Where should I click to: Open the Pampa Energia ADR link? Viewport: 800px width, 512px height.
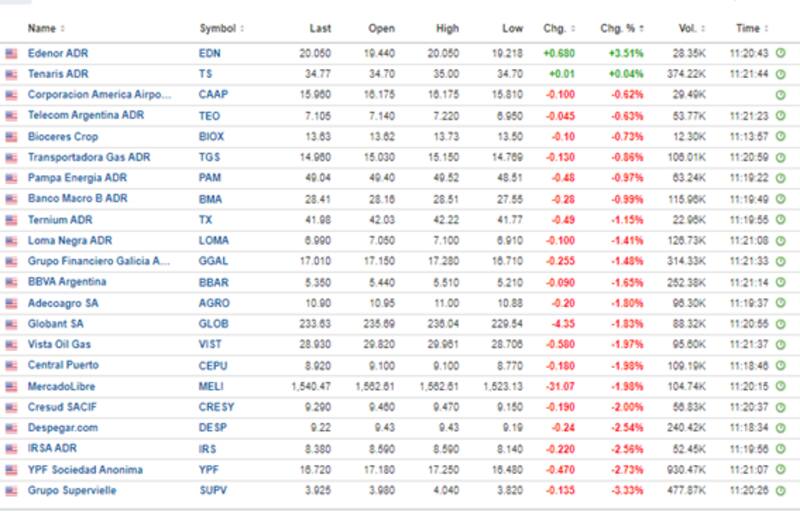tap(71, 178)
